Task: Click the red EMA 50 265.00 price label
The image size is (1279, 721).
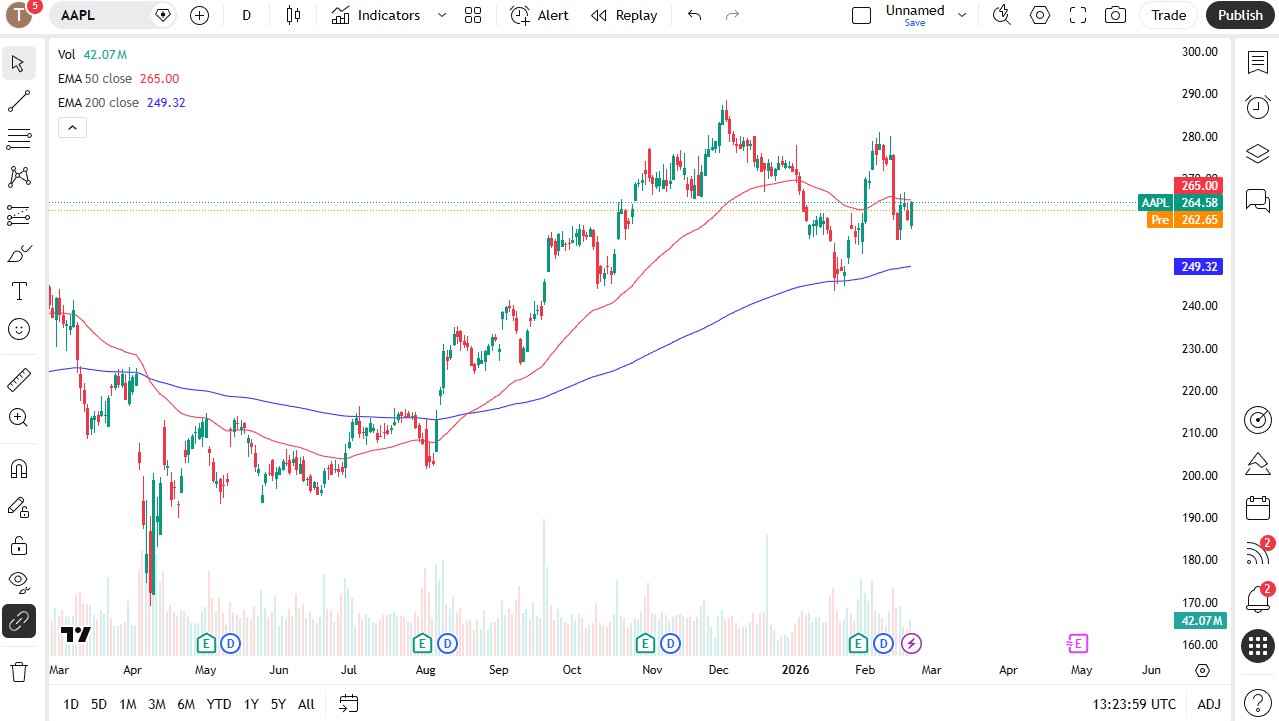Action: [x=1198, y=186]
